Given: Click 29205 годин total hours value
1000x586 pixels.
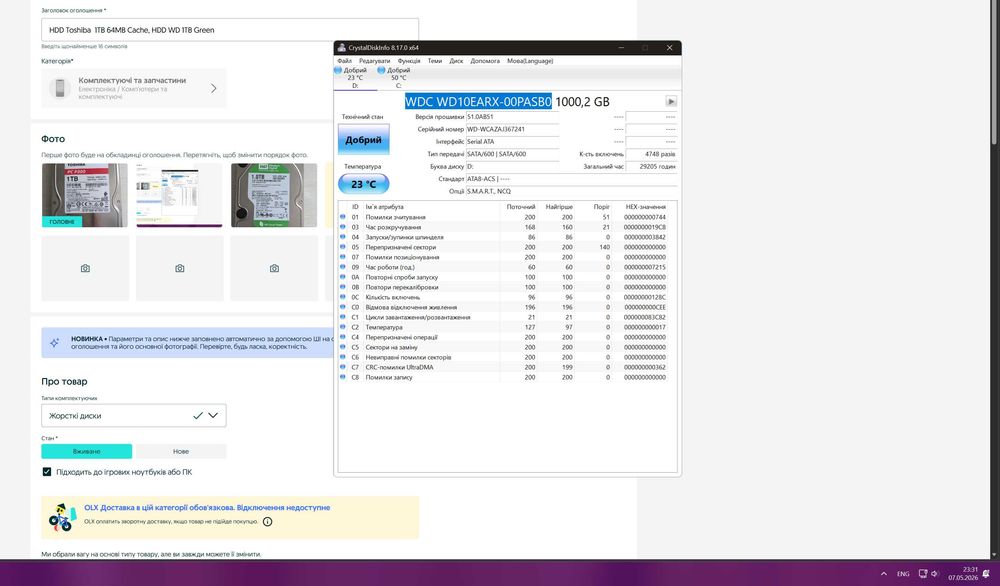Looking at the screenshot, I should click(651, 166).
